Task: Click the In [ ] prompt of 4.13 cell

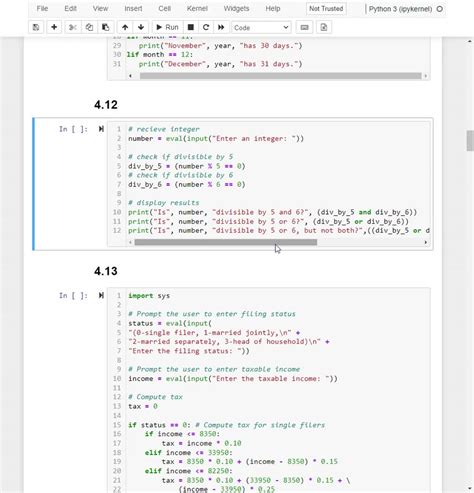Action: [73, 295]
